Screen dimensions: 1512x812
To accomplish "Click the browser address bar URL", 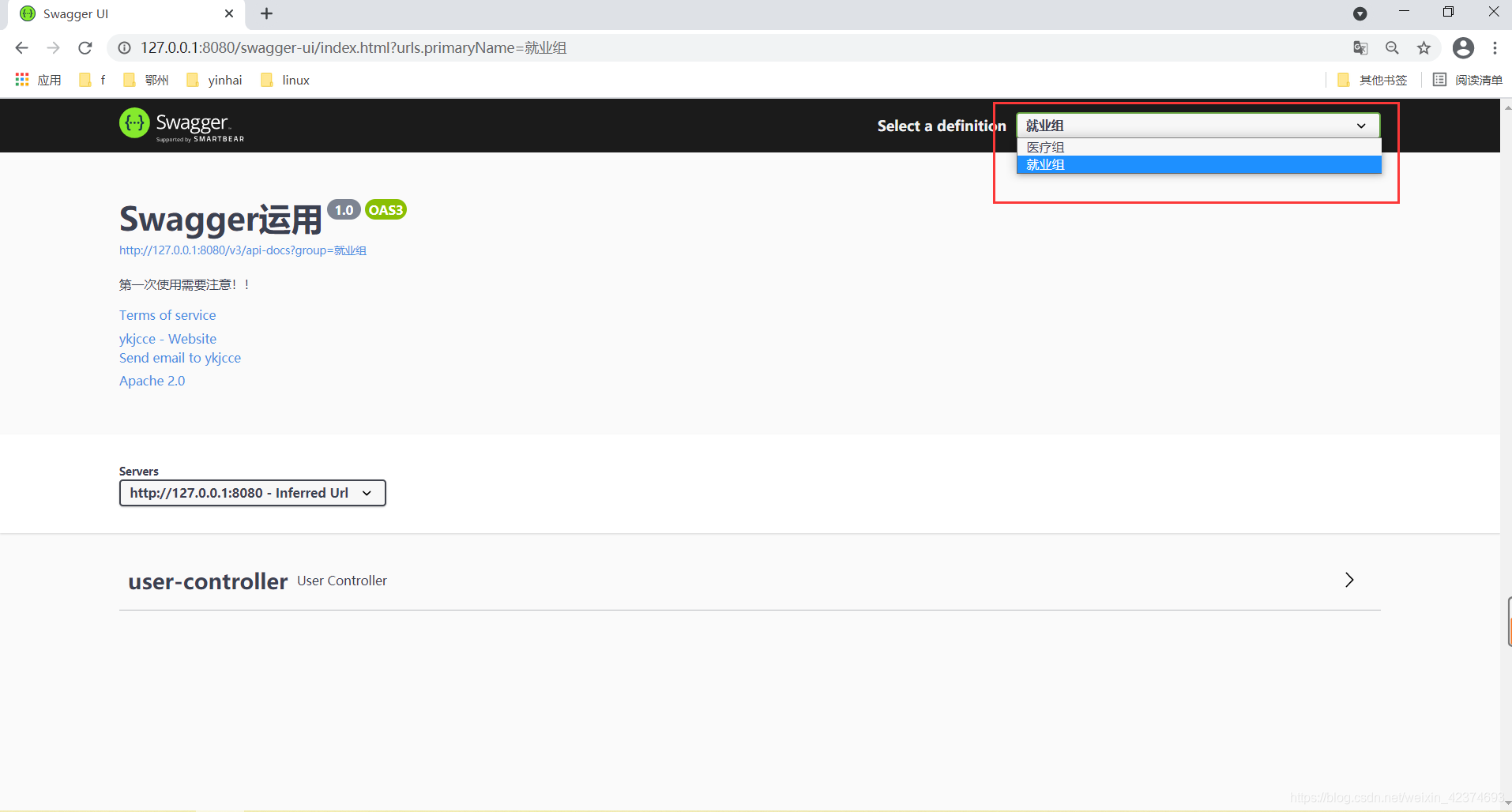I will pyautogui.click(x=353, y=48).
